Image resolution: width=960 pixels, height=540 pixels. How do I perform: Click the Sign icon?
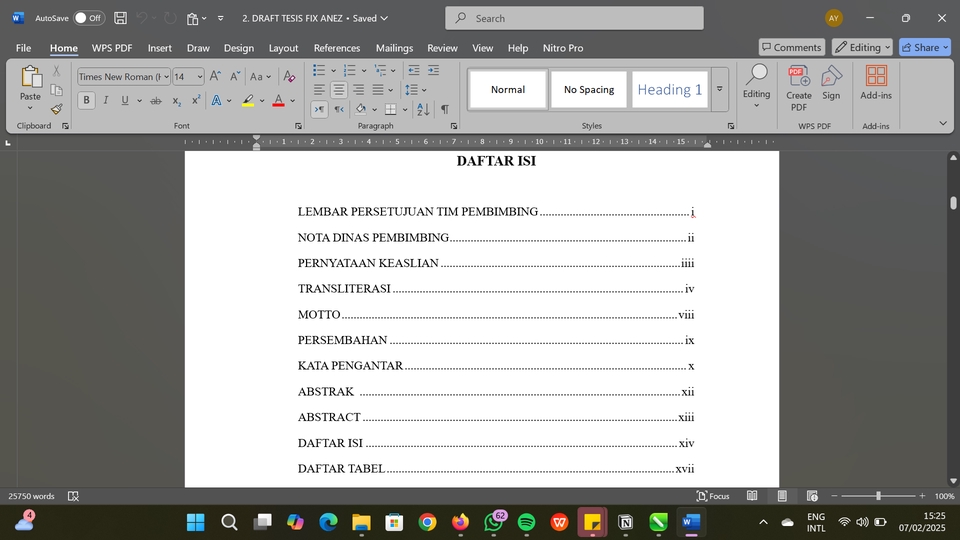(831, 83)
